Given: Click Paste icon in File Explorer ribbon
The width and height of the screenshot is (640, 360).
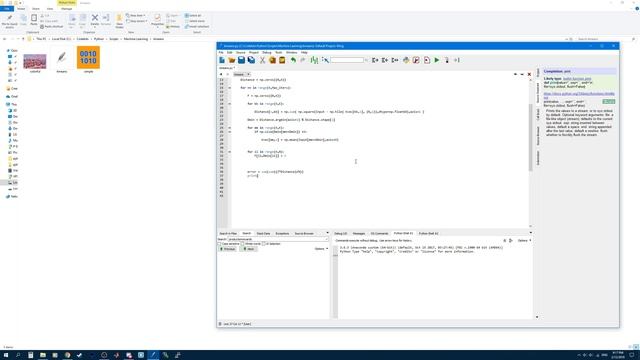Looking at the screenshot, I should 34,19.
